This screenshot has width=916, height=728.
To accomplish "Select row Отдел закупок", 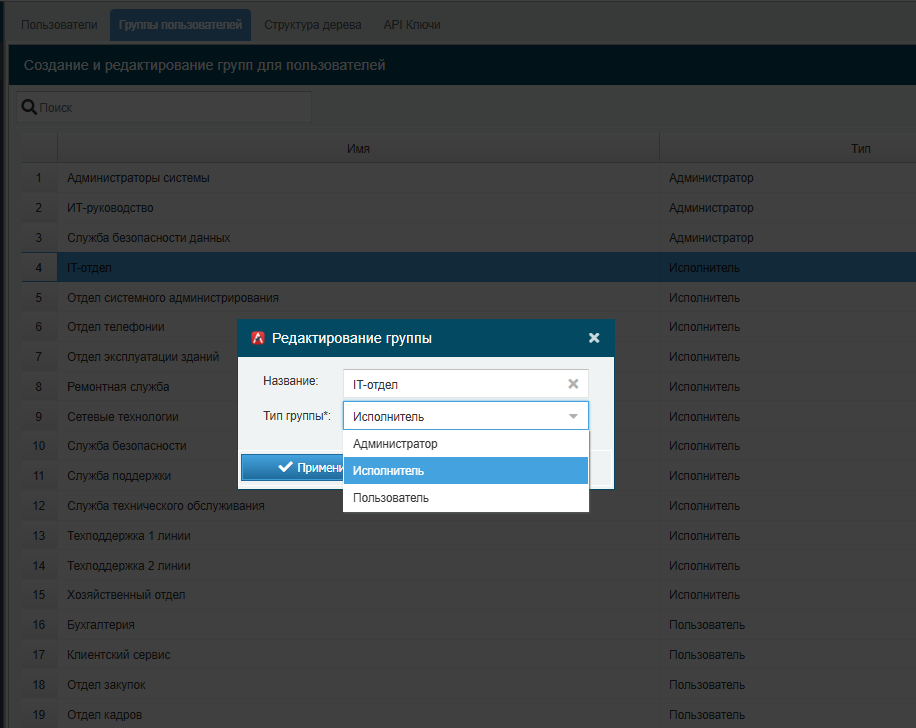I will (x=469, y=685).
